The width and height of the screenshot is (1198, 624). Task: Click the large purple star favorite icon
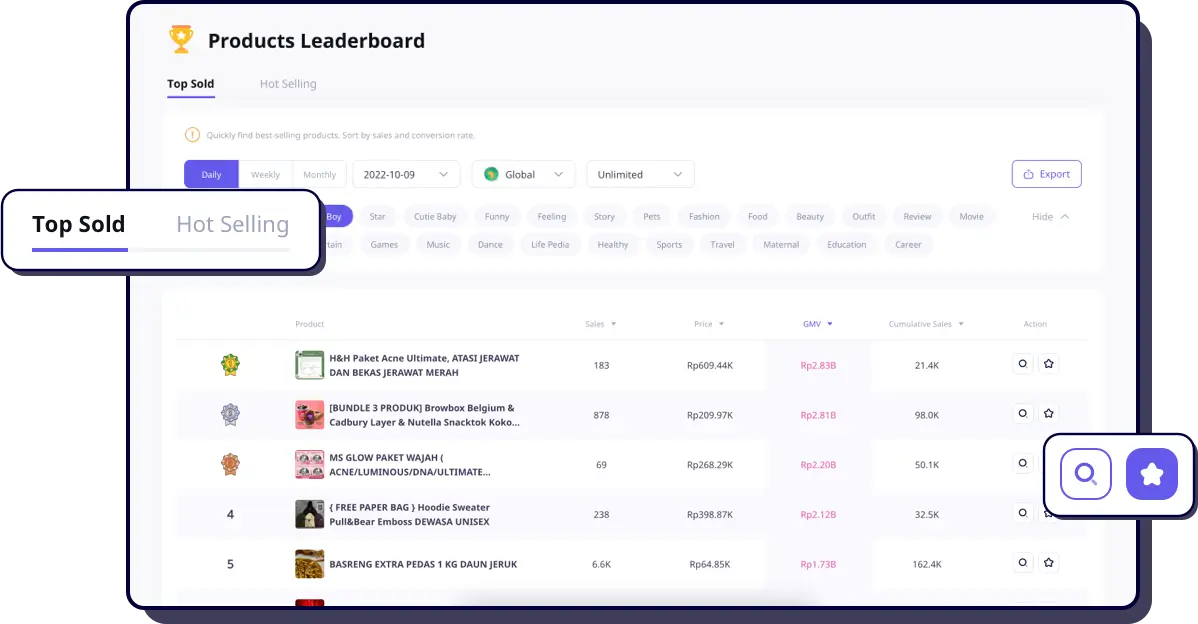(x=1151, y=474)
